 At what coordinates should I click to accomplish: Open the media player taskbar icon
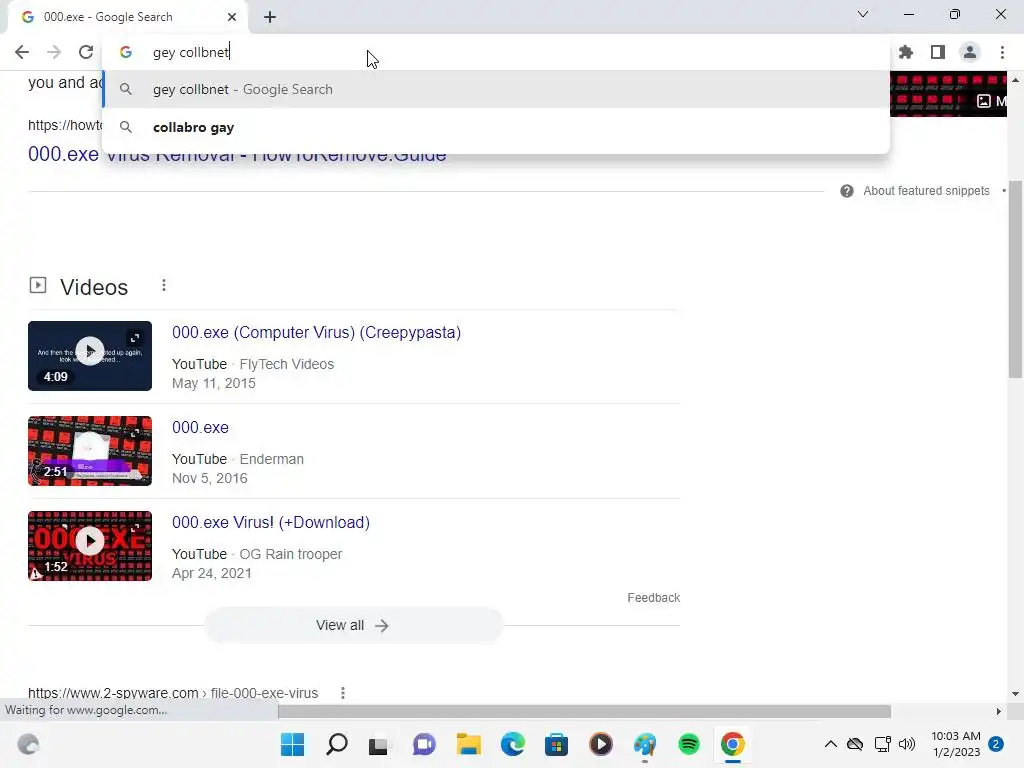(x=601, y=744)
